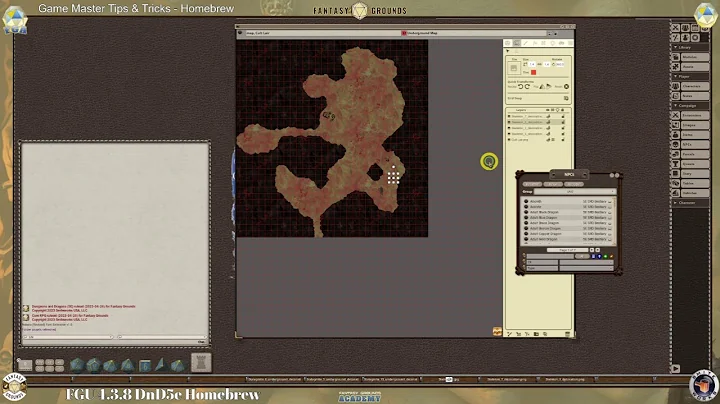This screenshot has height=404, width=720.
Task: Click the calendar icon at sidebar top
Action: 695,28
